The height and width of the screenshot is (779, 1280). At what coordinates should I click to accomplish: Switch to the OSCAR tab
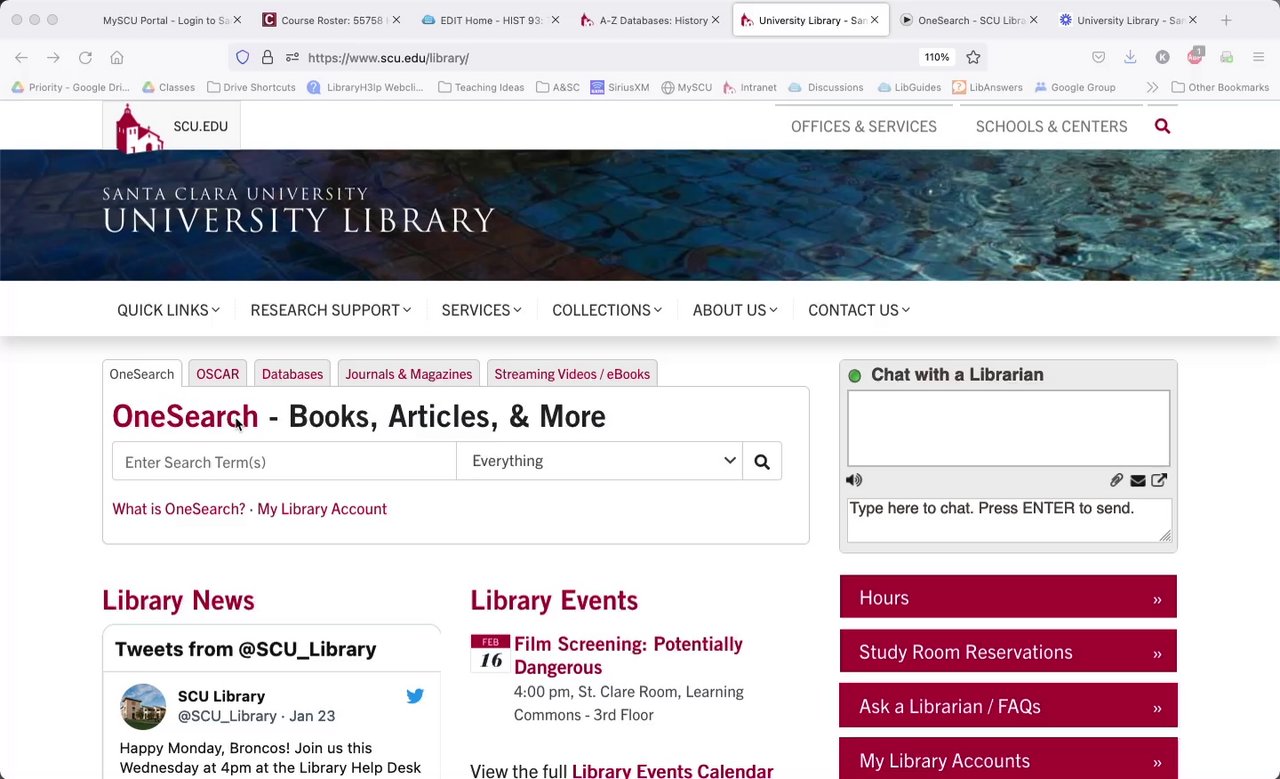click(218, 374)
